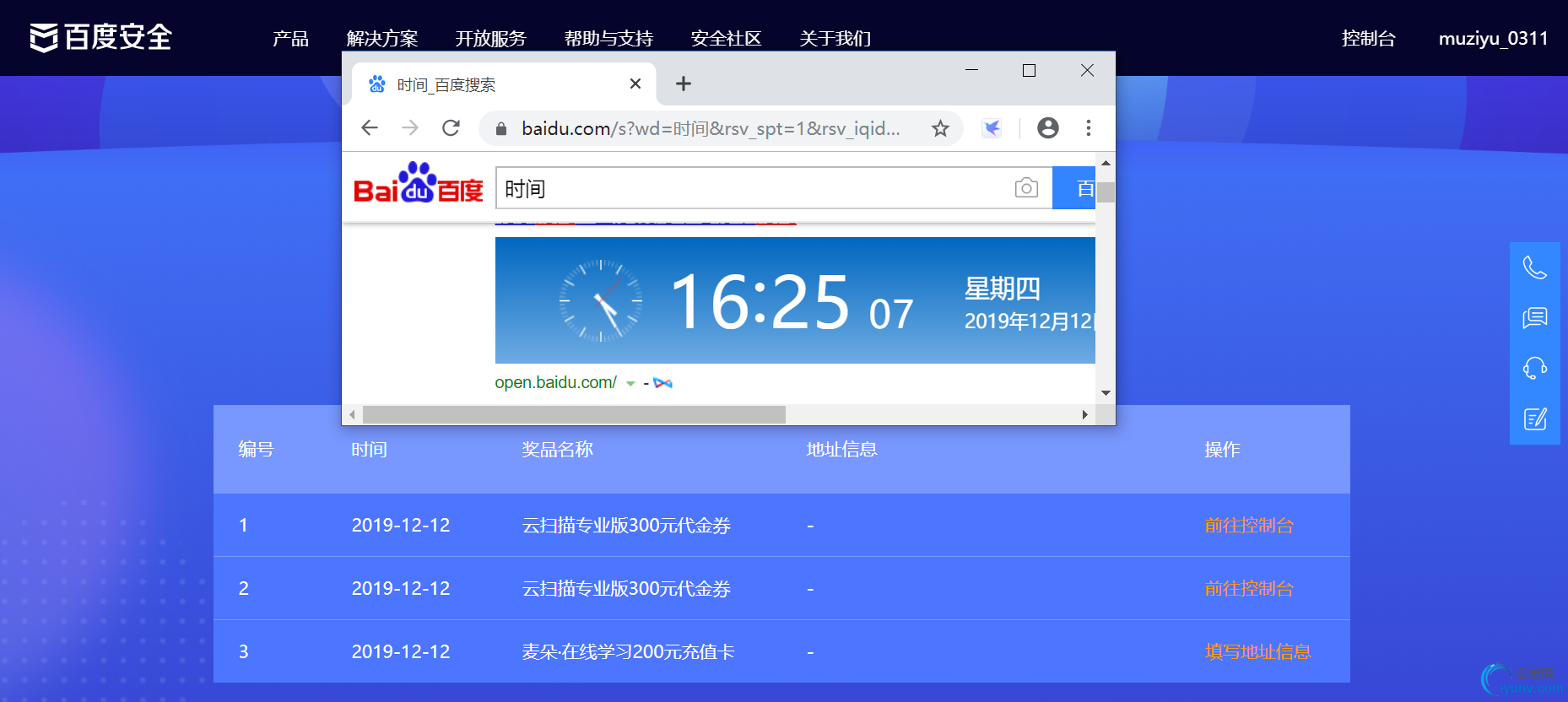This screenshot has width=1568, height=702.
Task: Open a new browser tab
Action: pos(684,84)
